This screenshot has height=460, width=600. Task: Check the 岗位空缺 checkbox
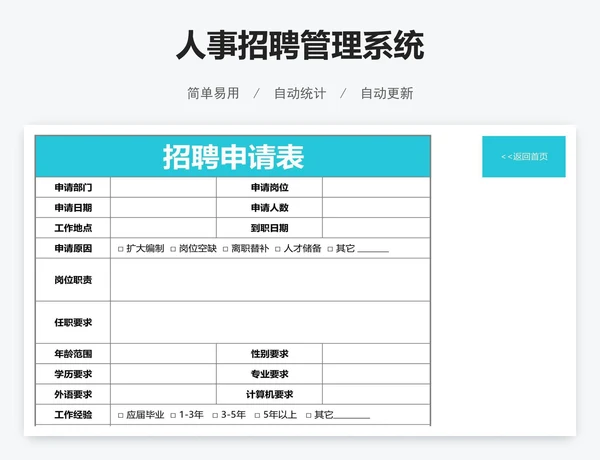173,249
